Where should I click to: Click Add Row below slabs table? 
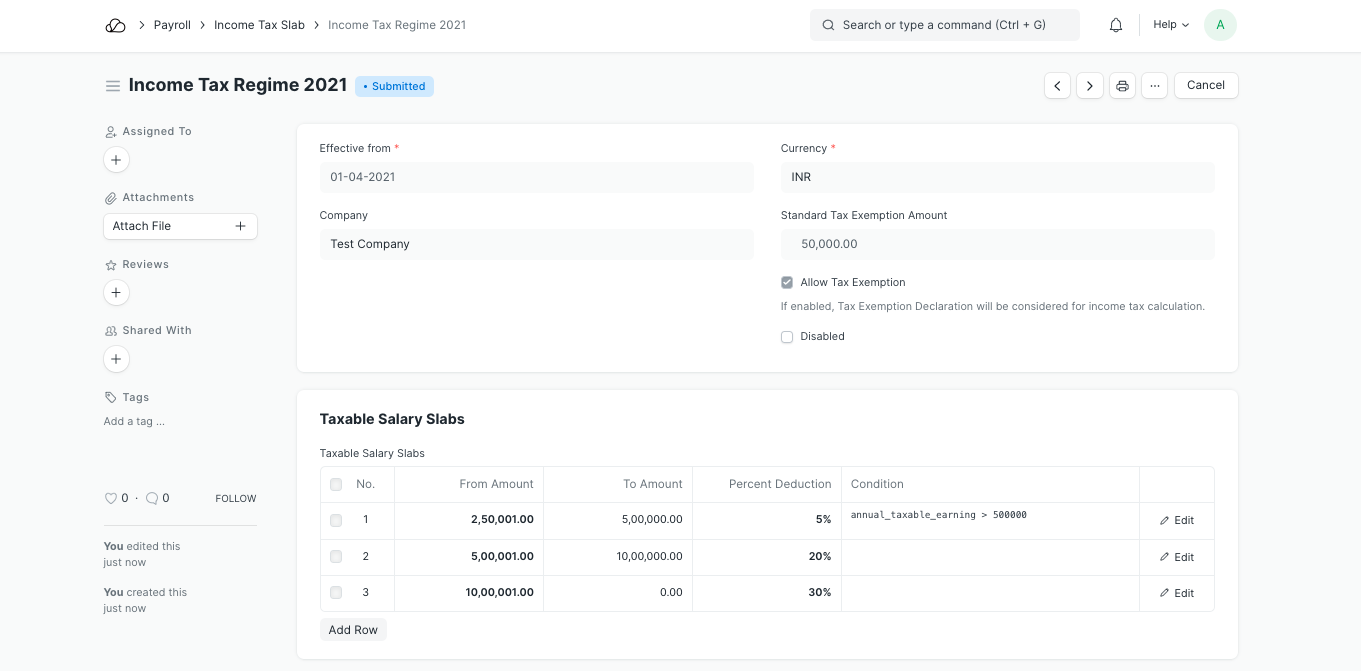353,630
